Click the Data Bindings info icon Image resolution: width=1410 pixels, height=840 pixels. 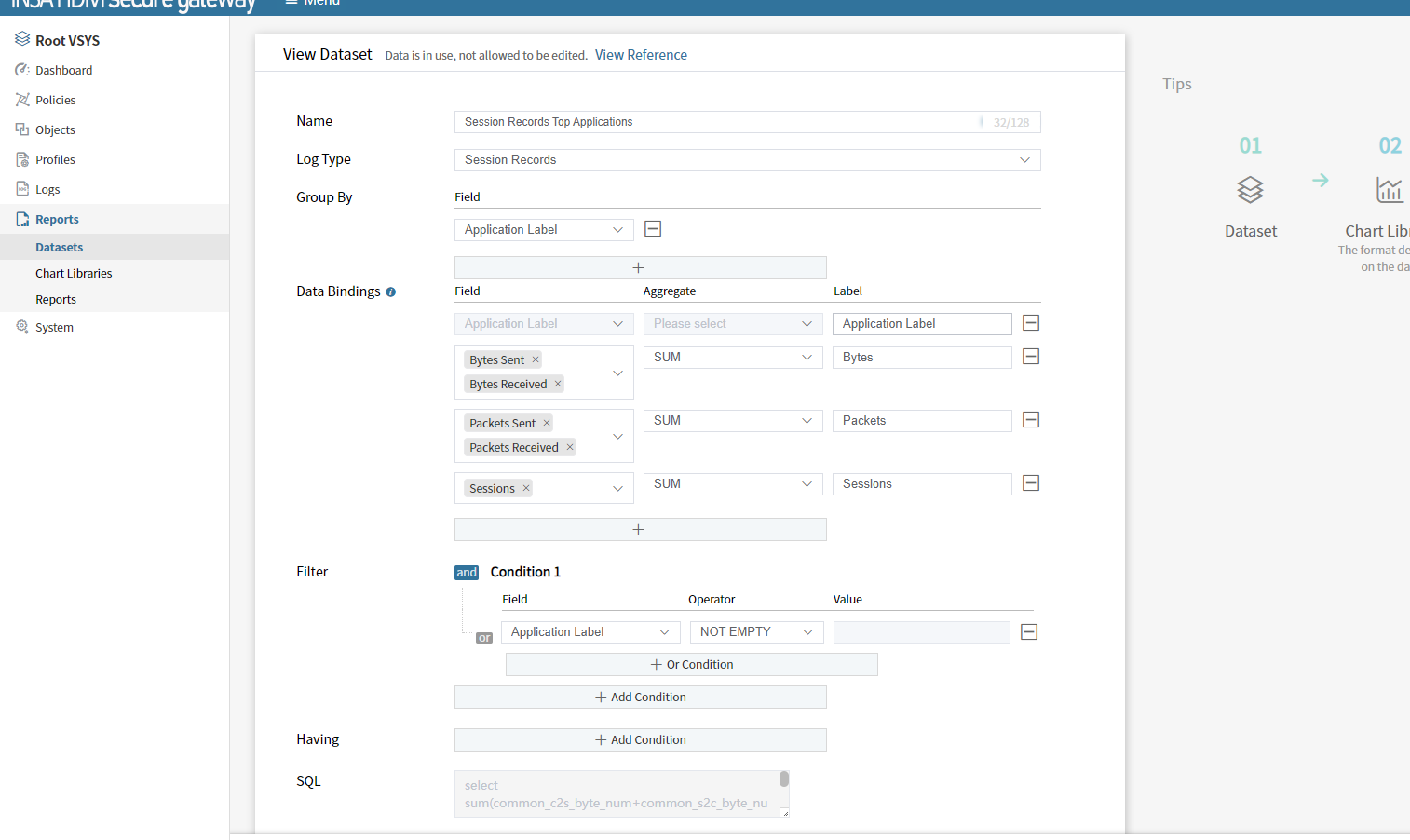tap(391, 292)
